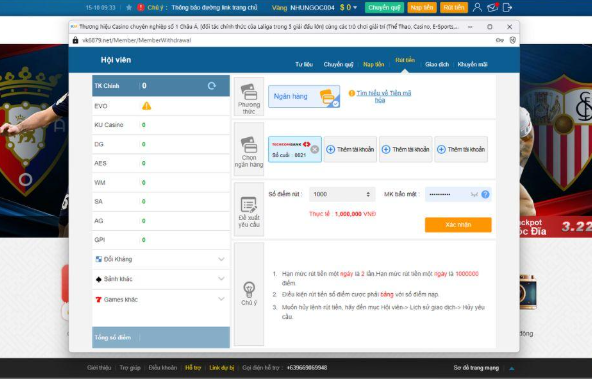Refresh the TK Chính balance
This screenshot has width=592, height=379.
[x=211, y=86]
